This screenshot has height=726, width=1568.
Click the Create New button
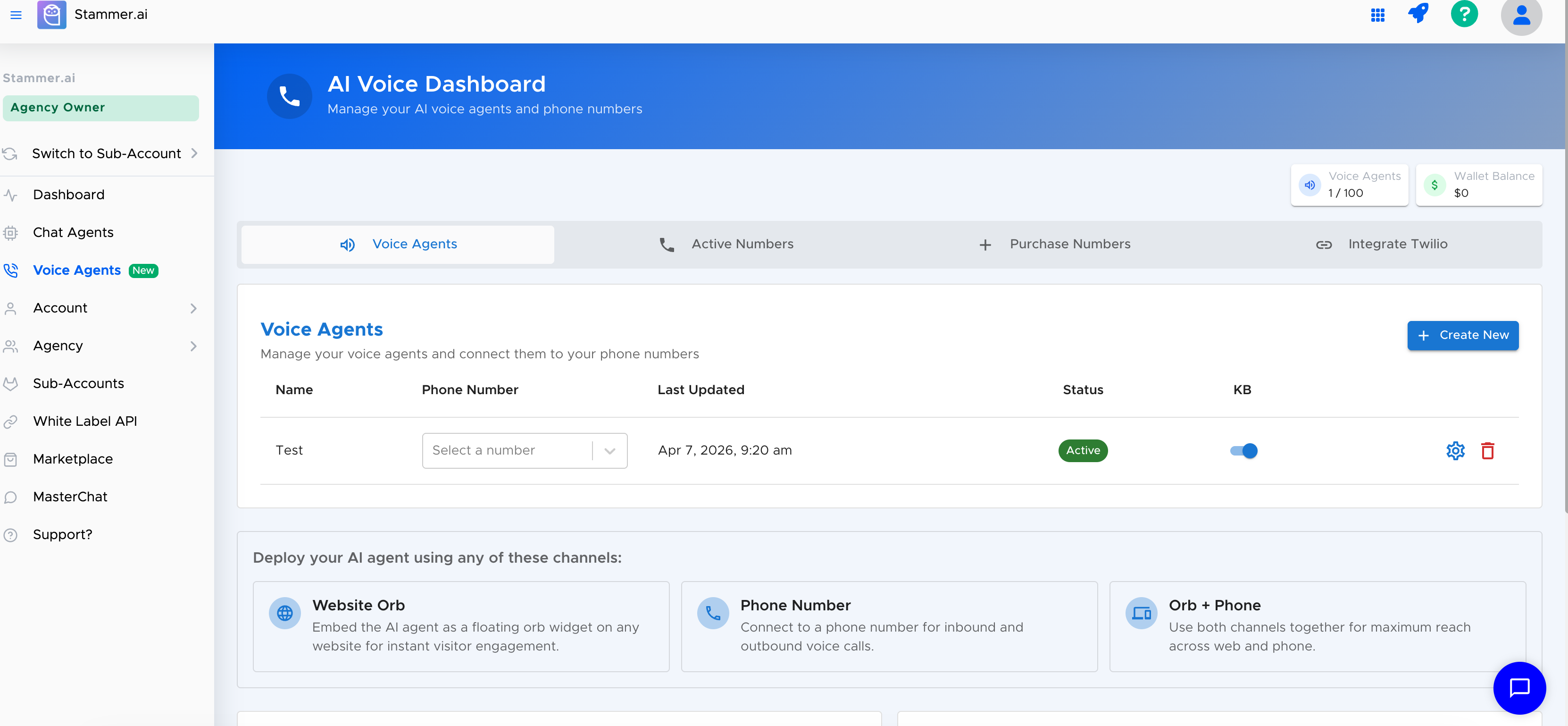tap(1463, 335)
